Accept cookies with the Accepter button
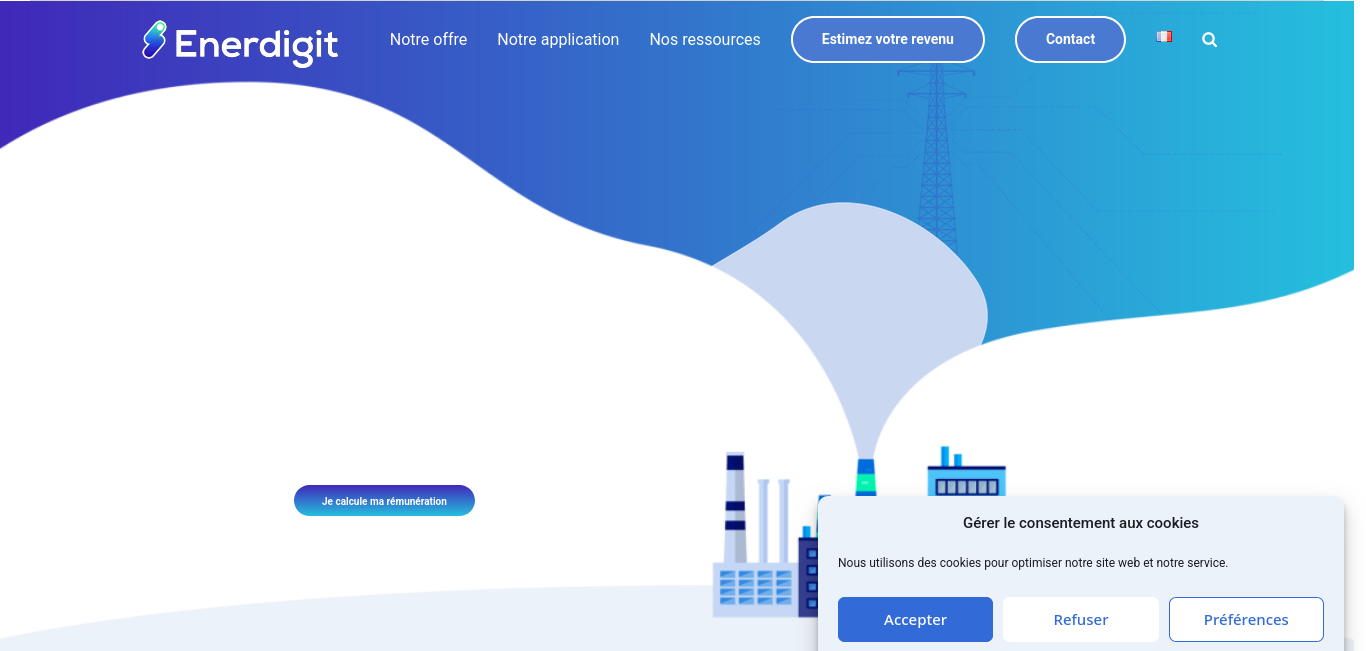This screenshot has width=1366, height=651. click(915, 620)
